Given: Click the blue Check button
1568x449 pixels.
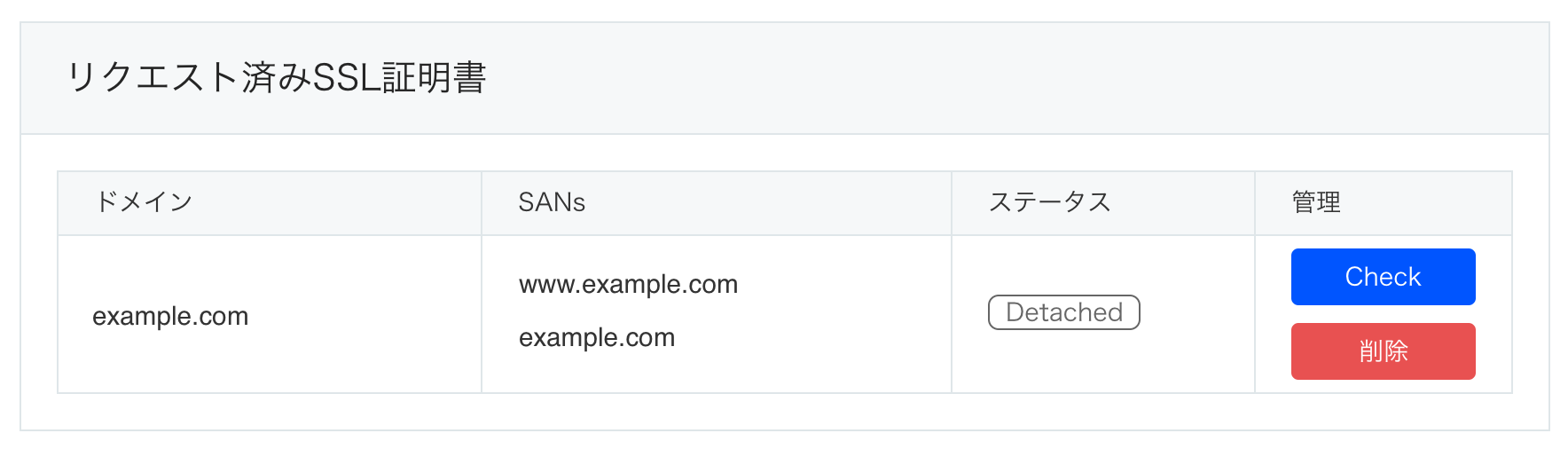Looking at the screenshot, I should pos(1383,277).
